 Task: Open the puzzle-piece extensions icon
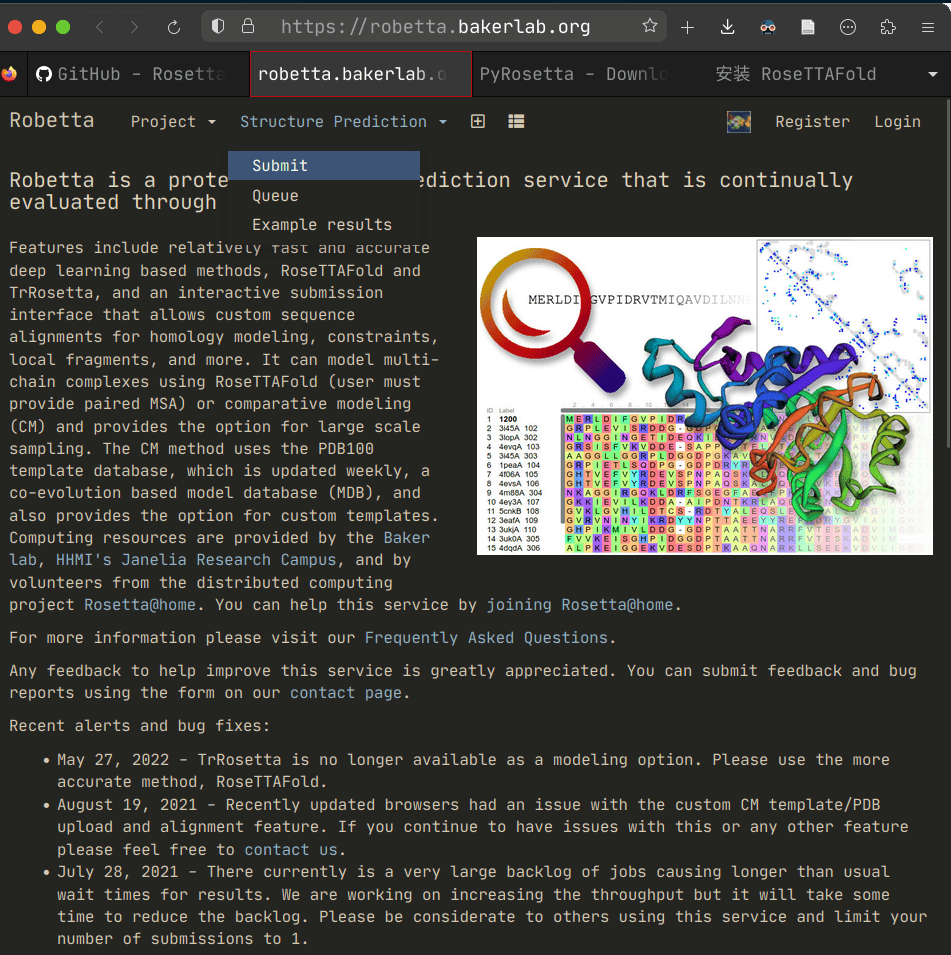click(x=888, y=27)
